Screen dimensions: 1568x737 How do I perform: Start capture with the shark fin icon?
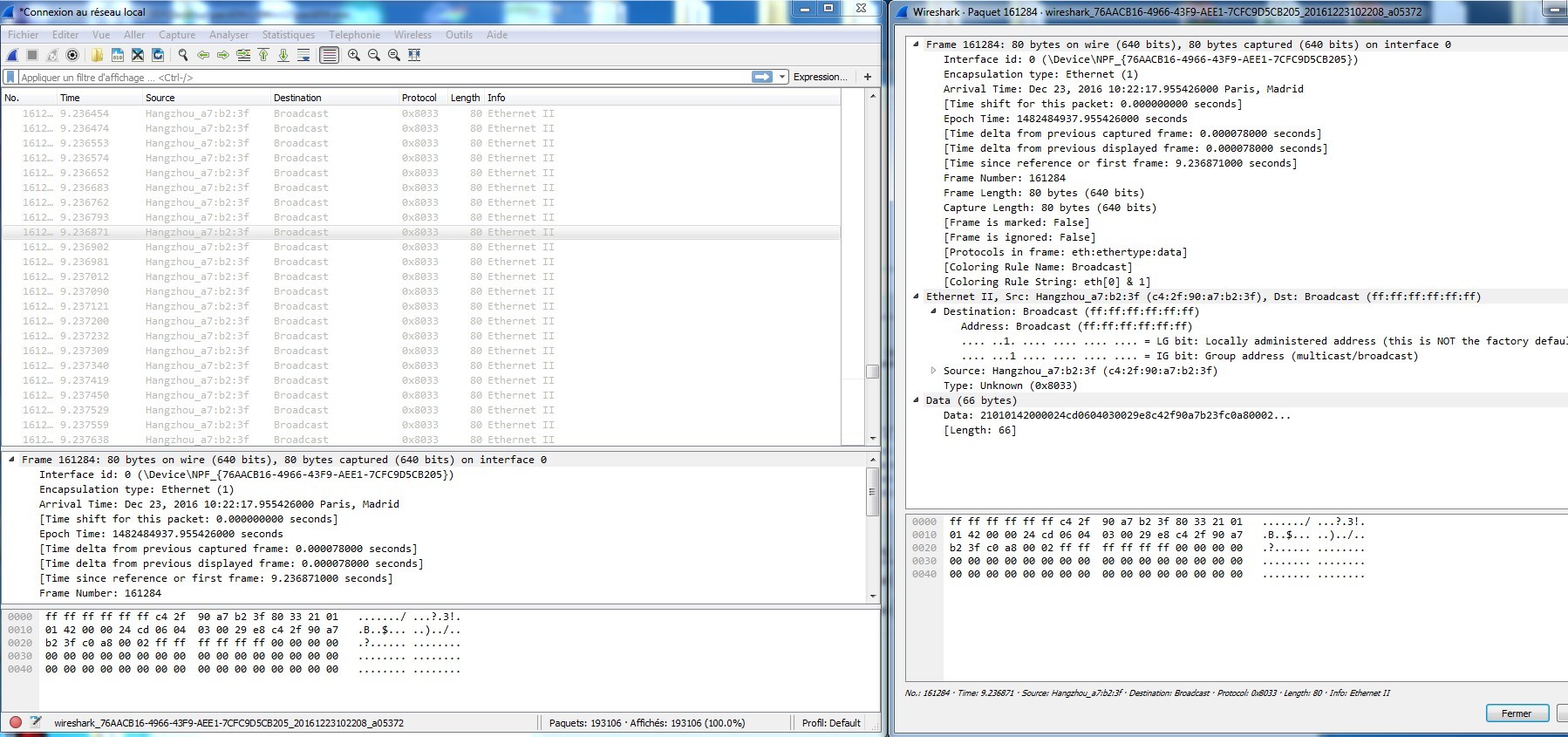click(12, 55)
